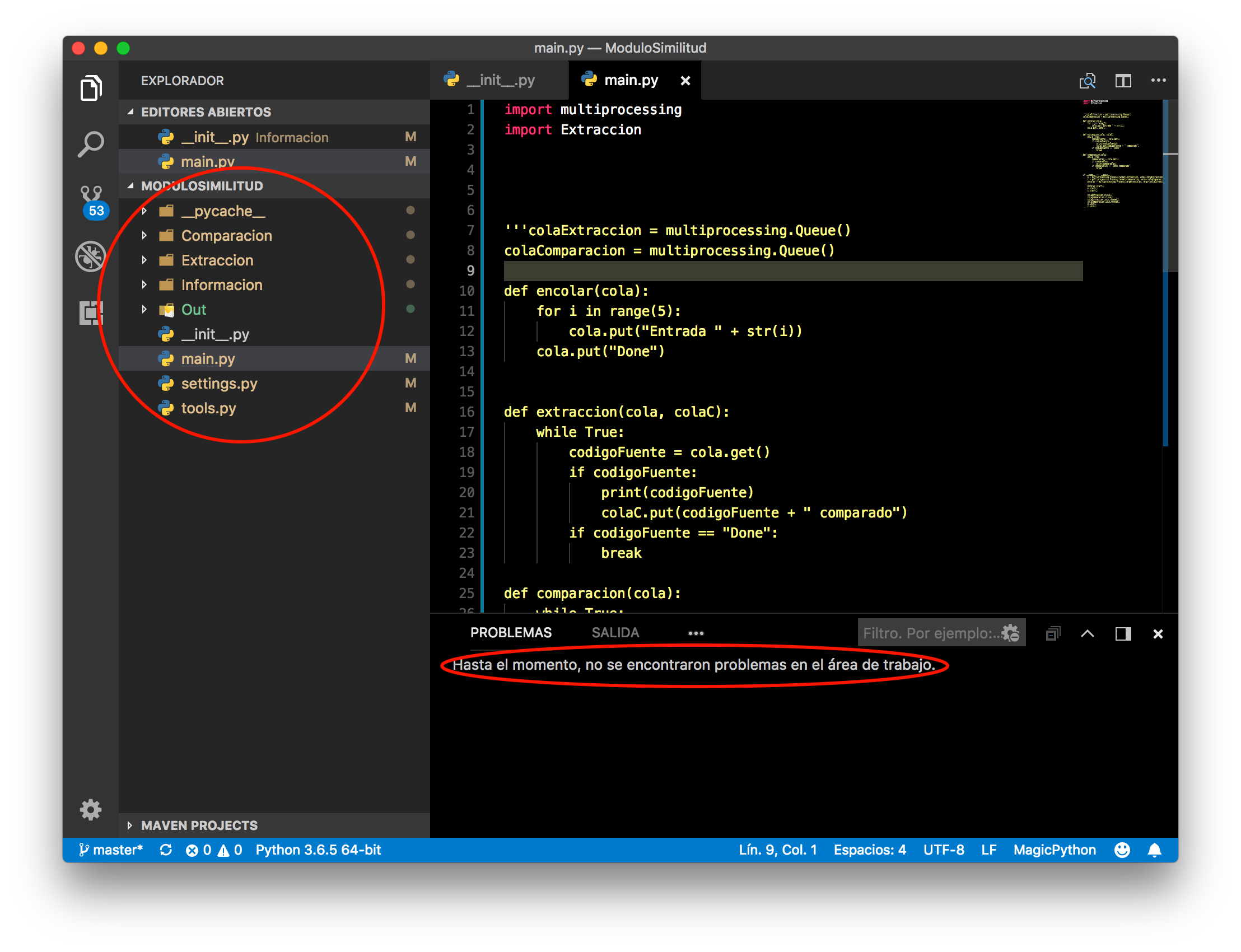The image size is (1241, 952).
Task: Open tools.py in the project tree
Action: point(274,408)
